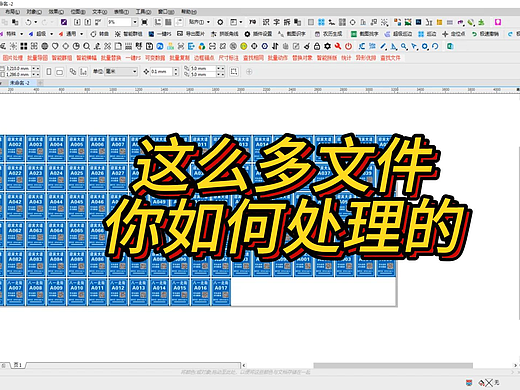
Task: Select landscape page orientation
Action: (59, 72)
